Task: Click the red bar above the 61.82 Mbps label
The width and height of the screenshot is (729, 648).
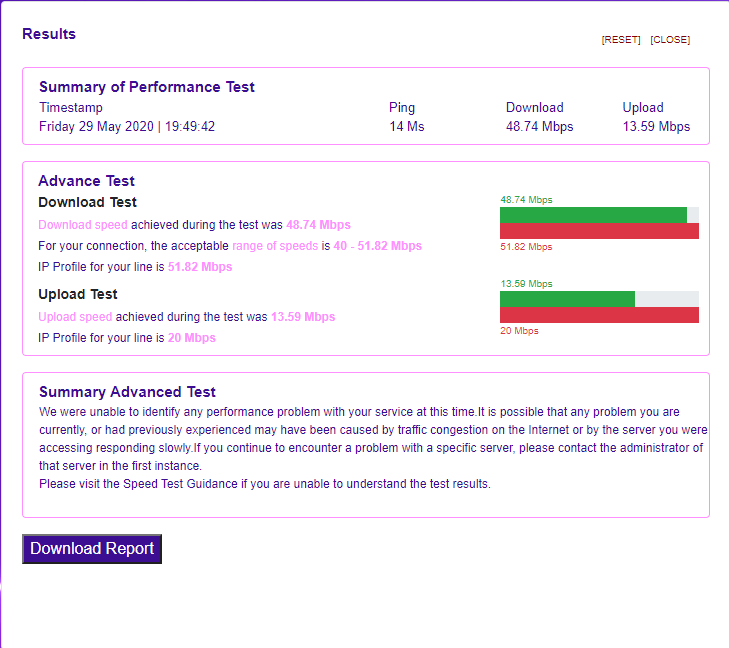Action: click(x=599, y=231)
